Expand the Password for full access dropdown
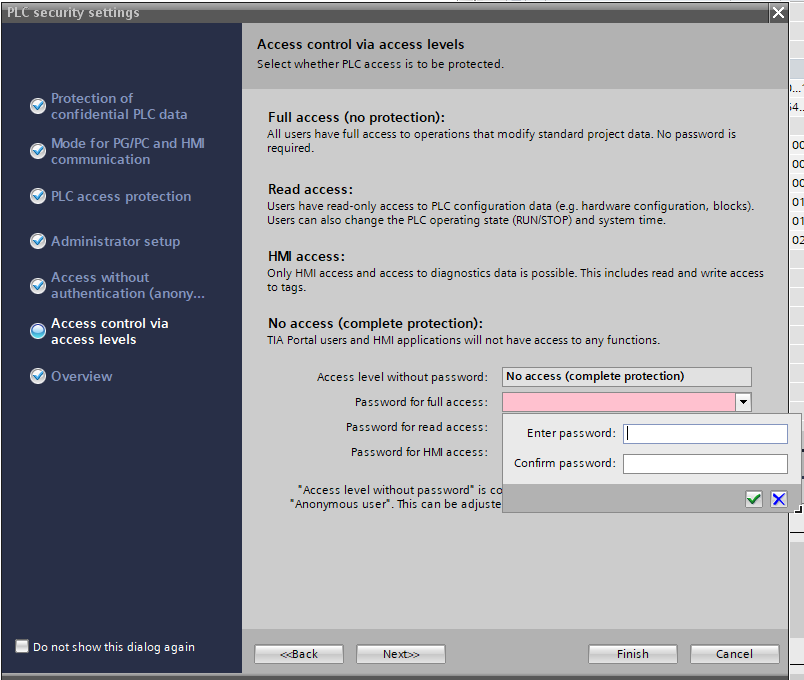The width and height of the screenshot is (804, 680). (x=742, y=402)
